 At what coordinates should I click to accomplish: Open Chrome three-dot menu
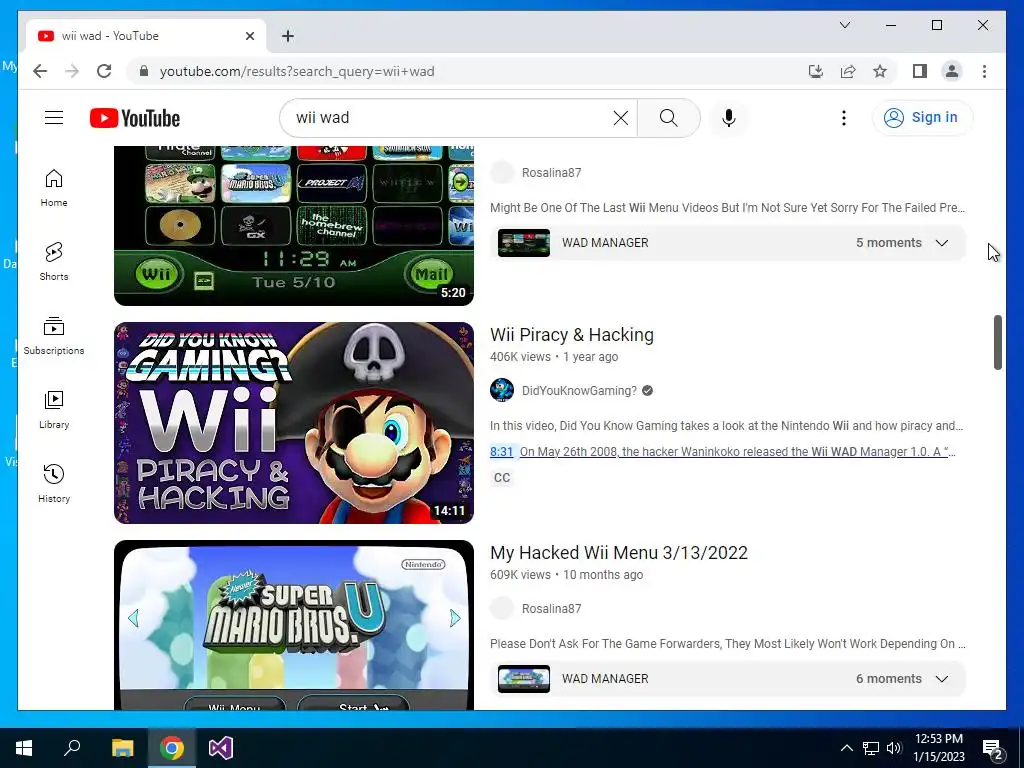click(984, 71)
